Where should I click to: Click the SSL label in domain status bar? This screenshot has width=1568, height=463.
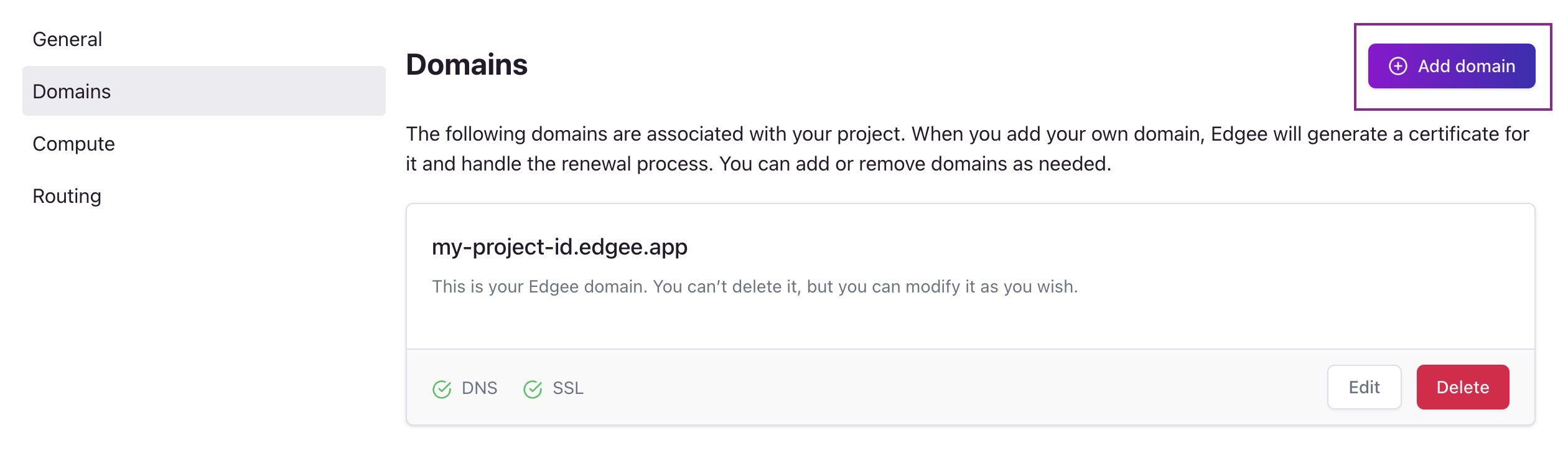(568, 387)
